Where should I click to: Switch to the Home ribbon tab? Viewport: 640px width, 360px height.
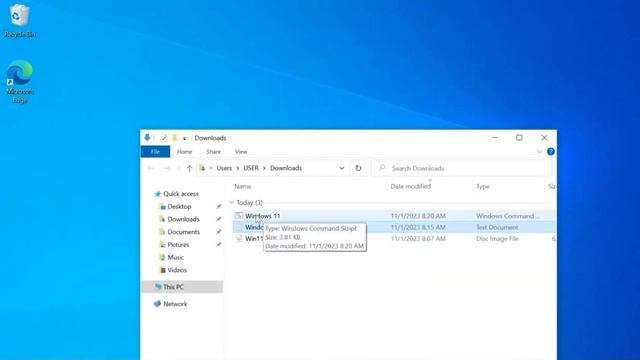184,152
